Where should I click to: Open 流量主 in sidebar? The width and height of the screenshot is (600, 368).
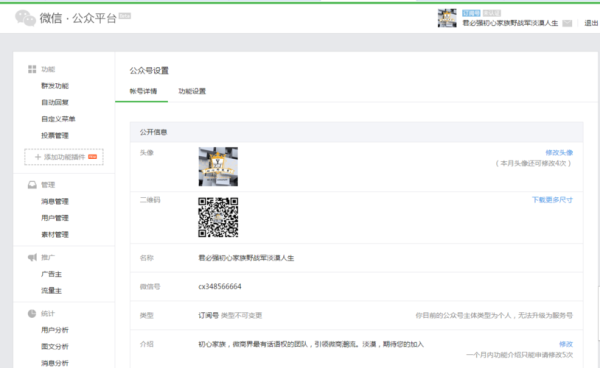52,291
